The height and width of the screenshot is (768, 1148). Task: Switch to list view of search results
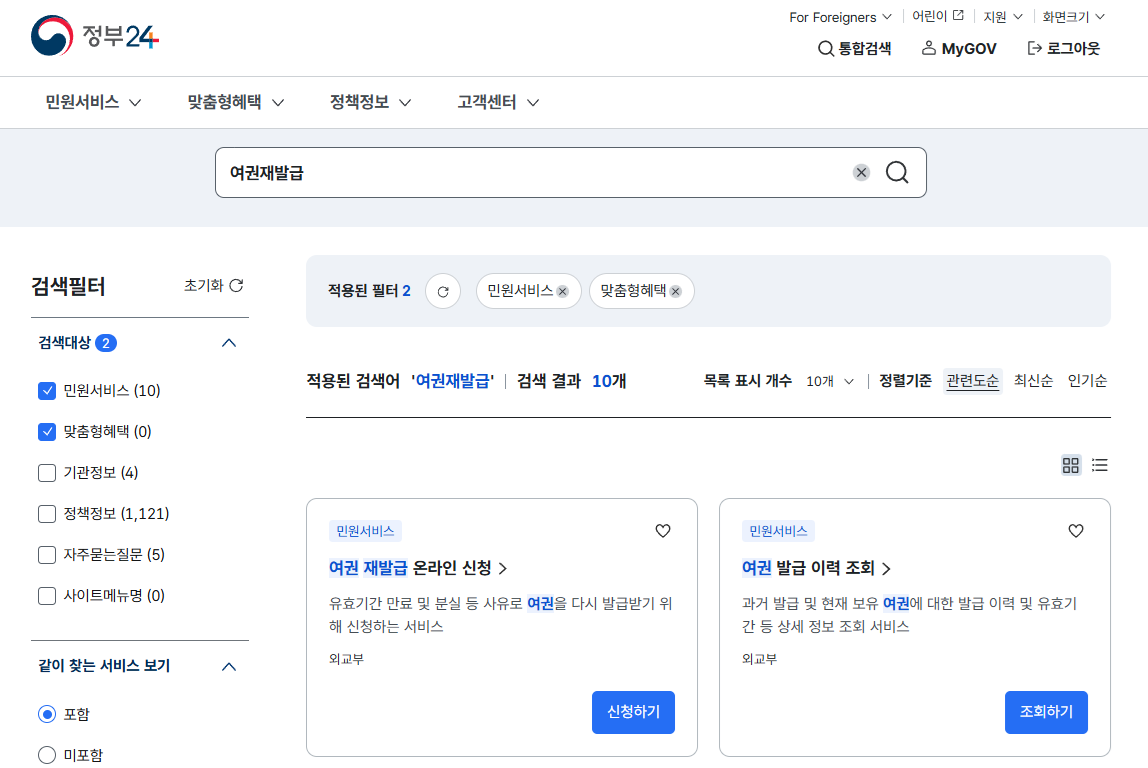(x=1100, y=464)
